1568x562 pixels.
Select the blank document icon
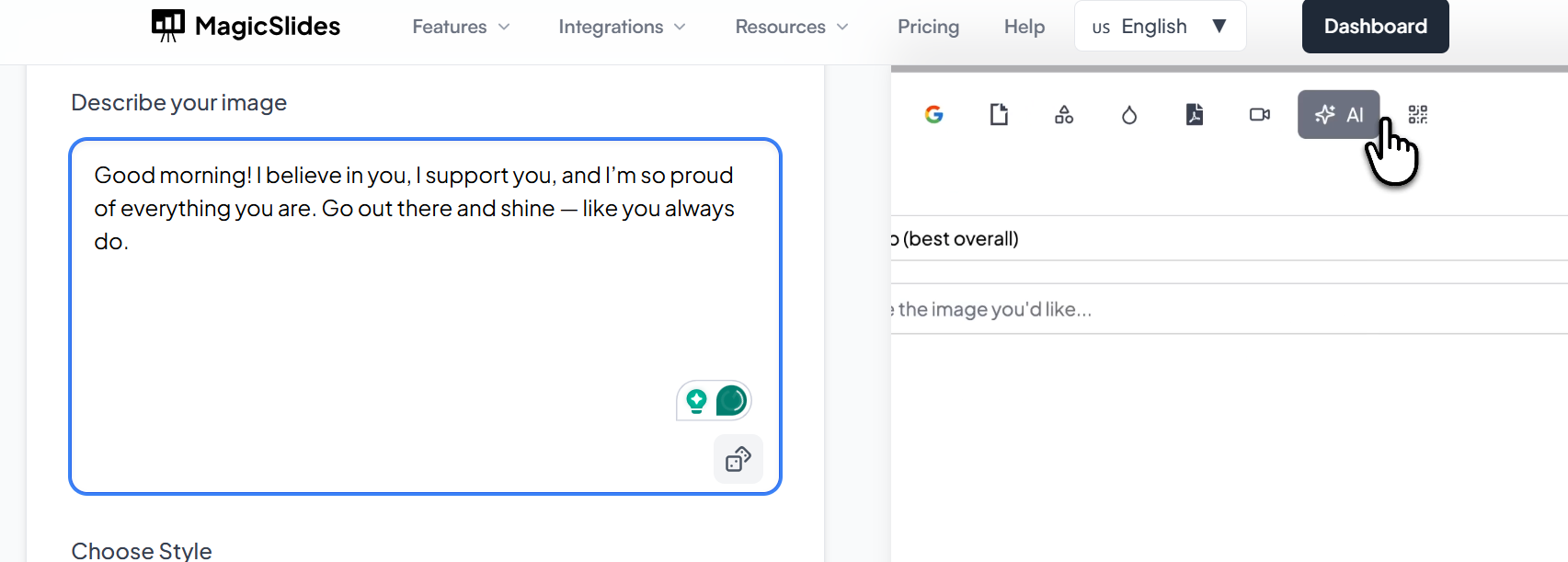click(999, 115)
